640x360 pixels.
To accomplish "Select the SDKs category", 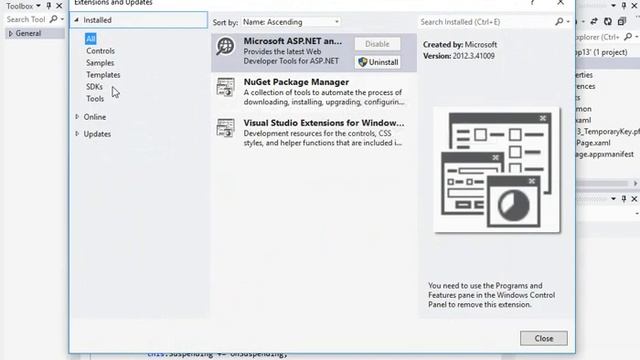I will tap(94, 87).
